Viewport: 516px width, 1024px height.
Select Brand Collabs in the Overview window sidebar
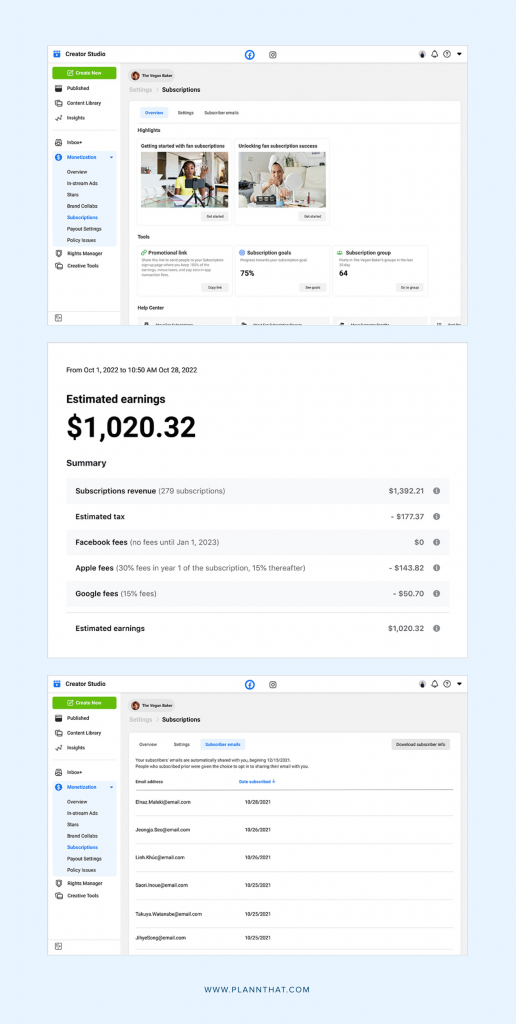(82, 206)
